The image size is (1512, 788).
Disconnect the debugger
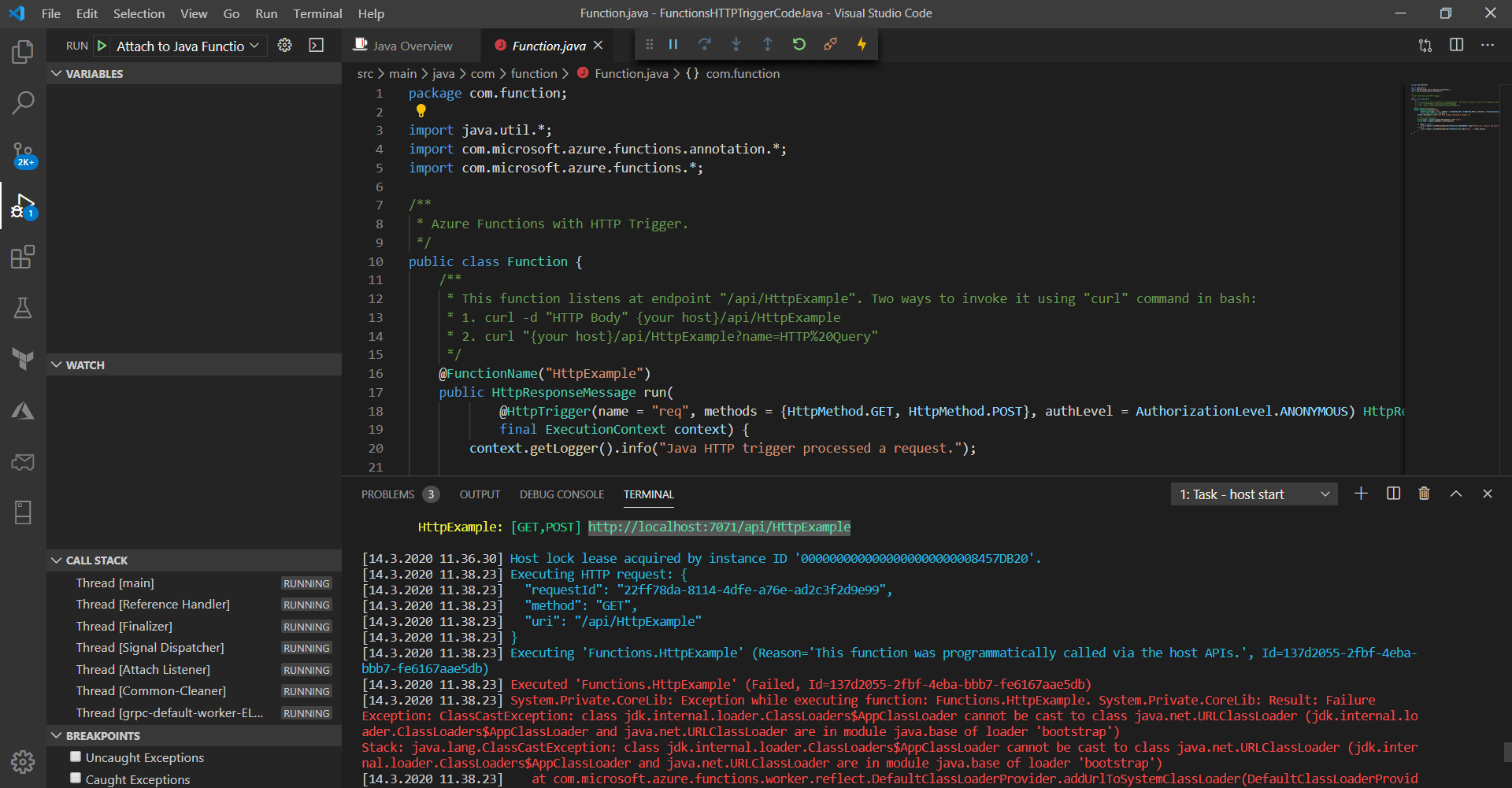(830, 44)
